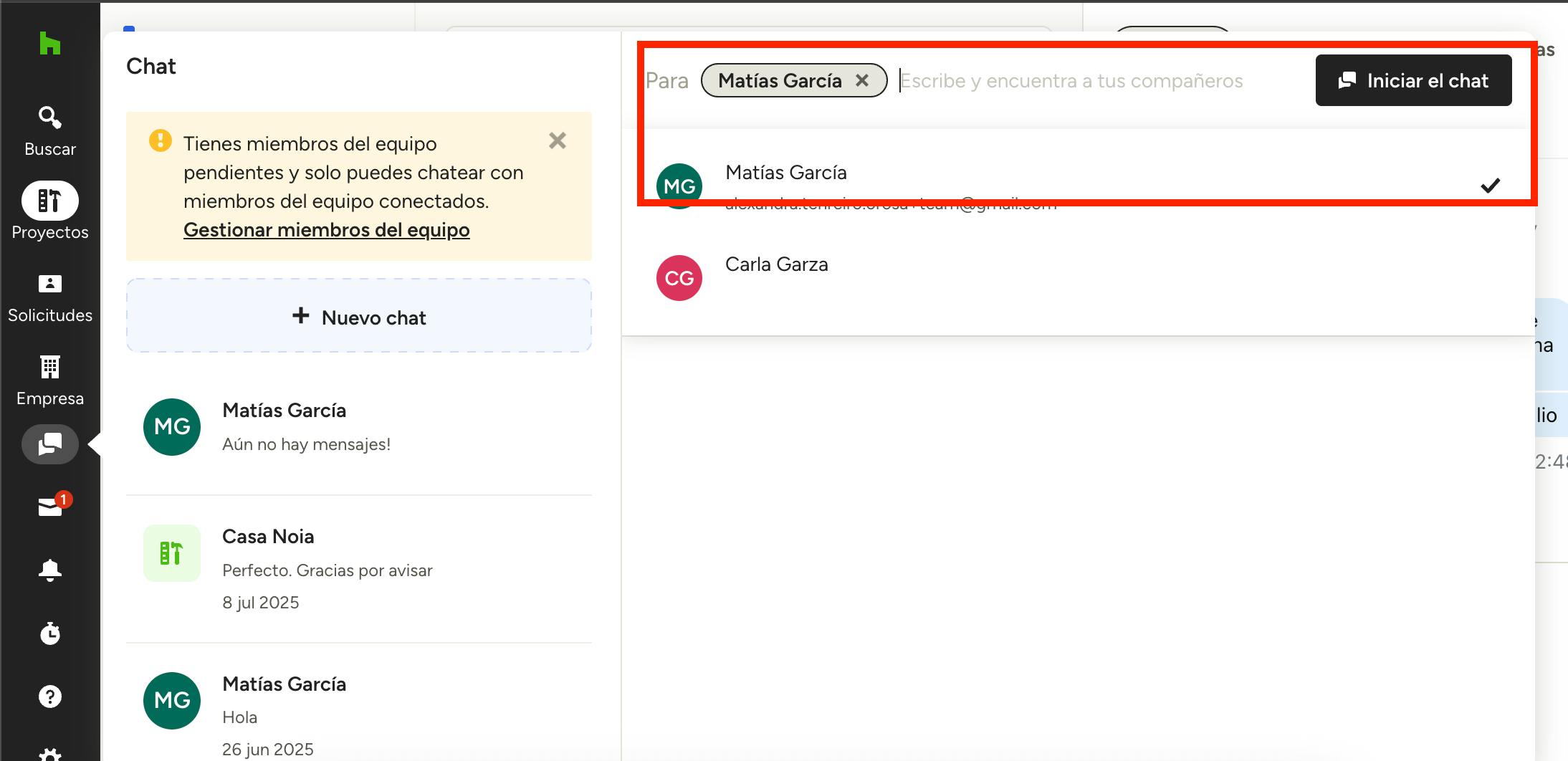Open inbox with unread badge

(50, 507)
